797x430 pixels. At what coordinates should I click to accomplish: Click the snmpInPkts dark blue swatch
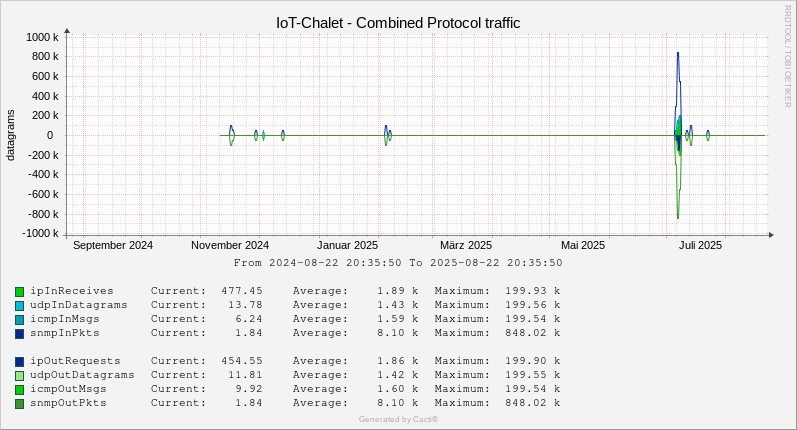[x=19, y=334]
